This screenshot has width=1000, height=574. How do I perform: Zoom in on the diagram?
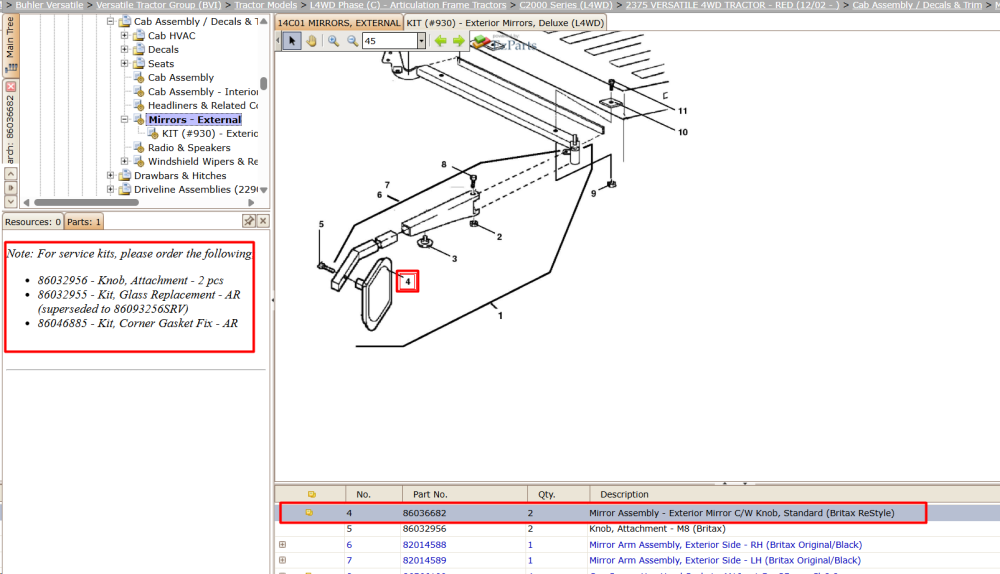333,41
